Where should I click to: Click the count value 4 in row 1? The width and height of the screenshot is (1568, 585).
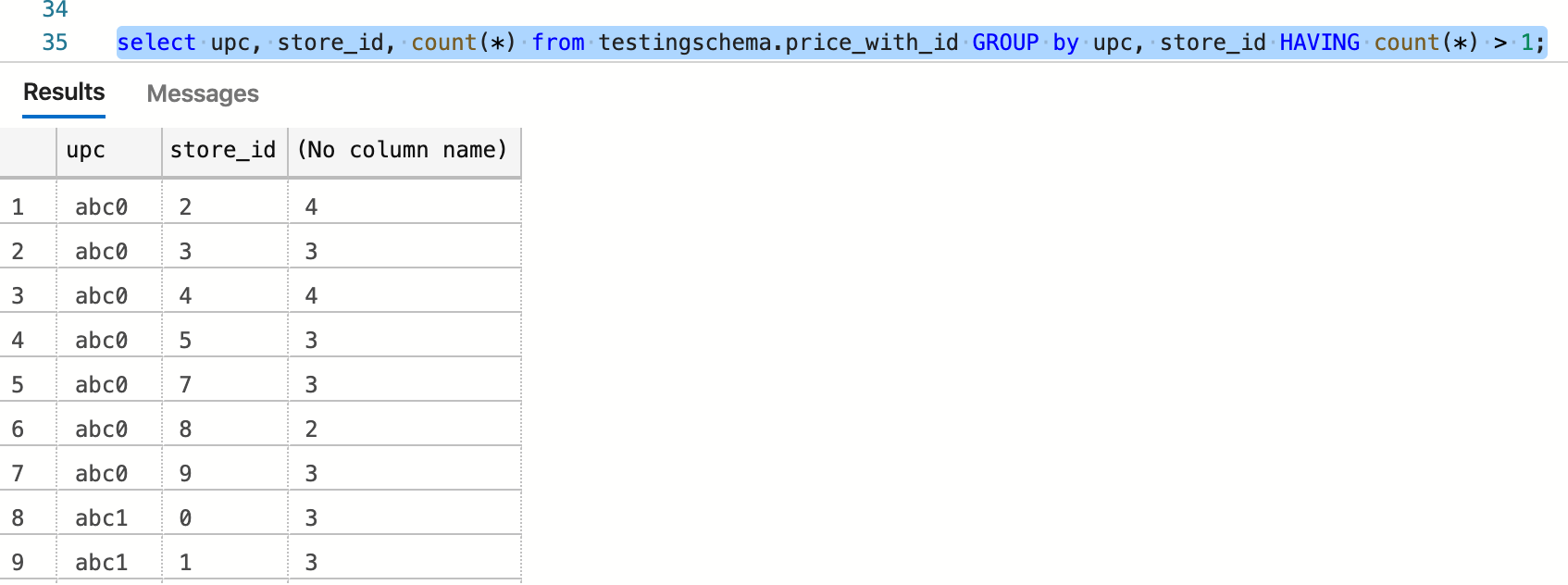click(x=311, y=205)
